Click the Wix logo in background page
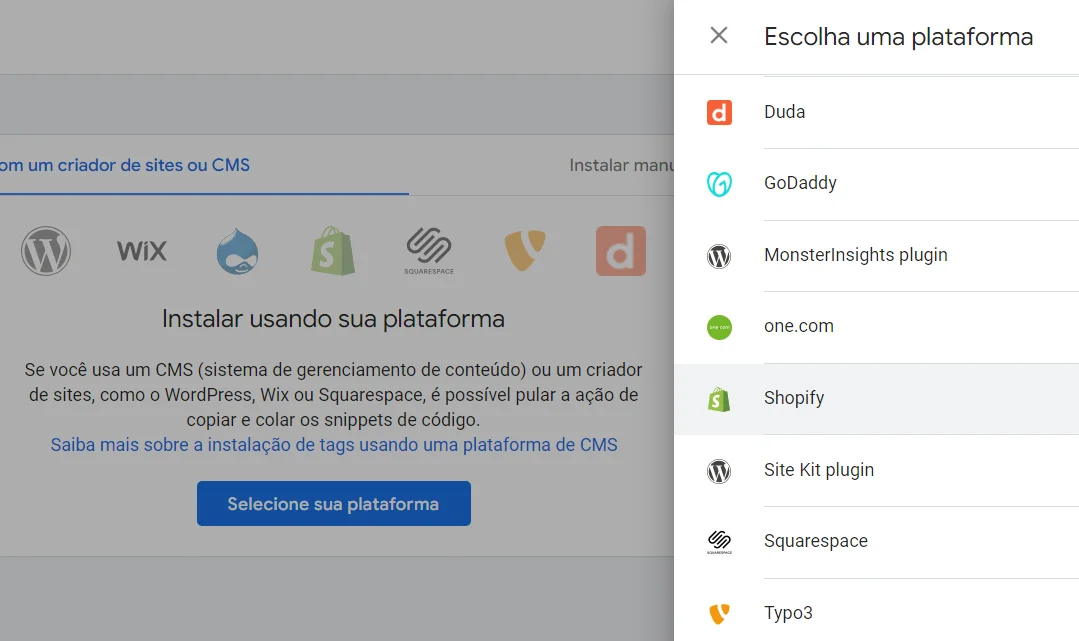This screenshot has height=641, width=1079. click(142, 251)
